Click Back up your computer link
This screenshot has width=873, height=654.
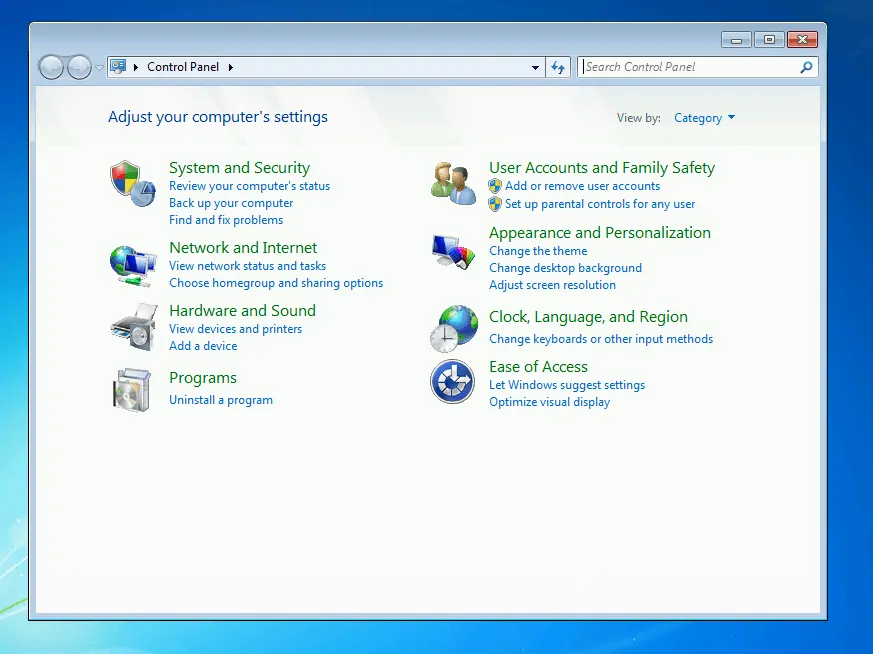[231, 203]
